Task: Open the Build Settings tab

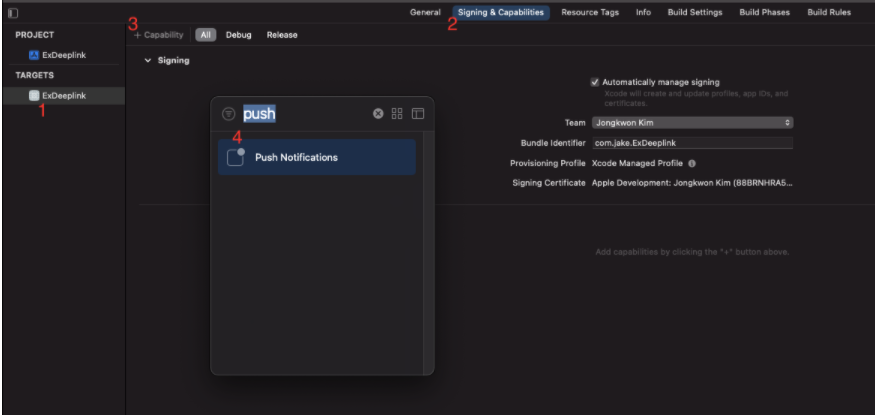Action: click(695, 12)
